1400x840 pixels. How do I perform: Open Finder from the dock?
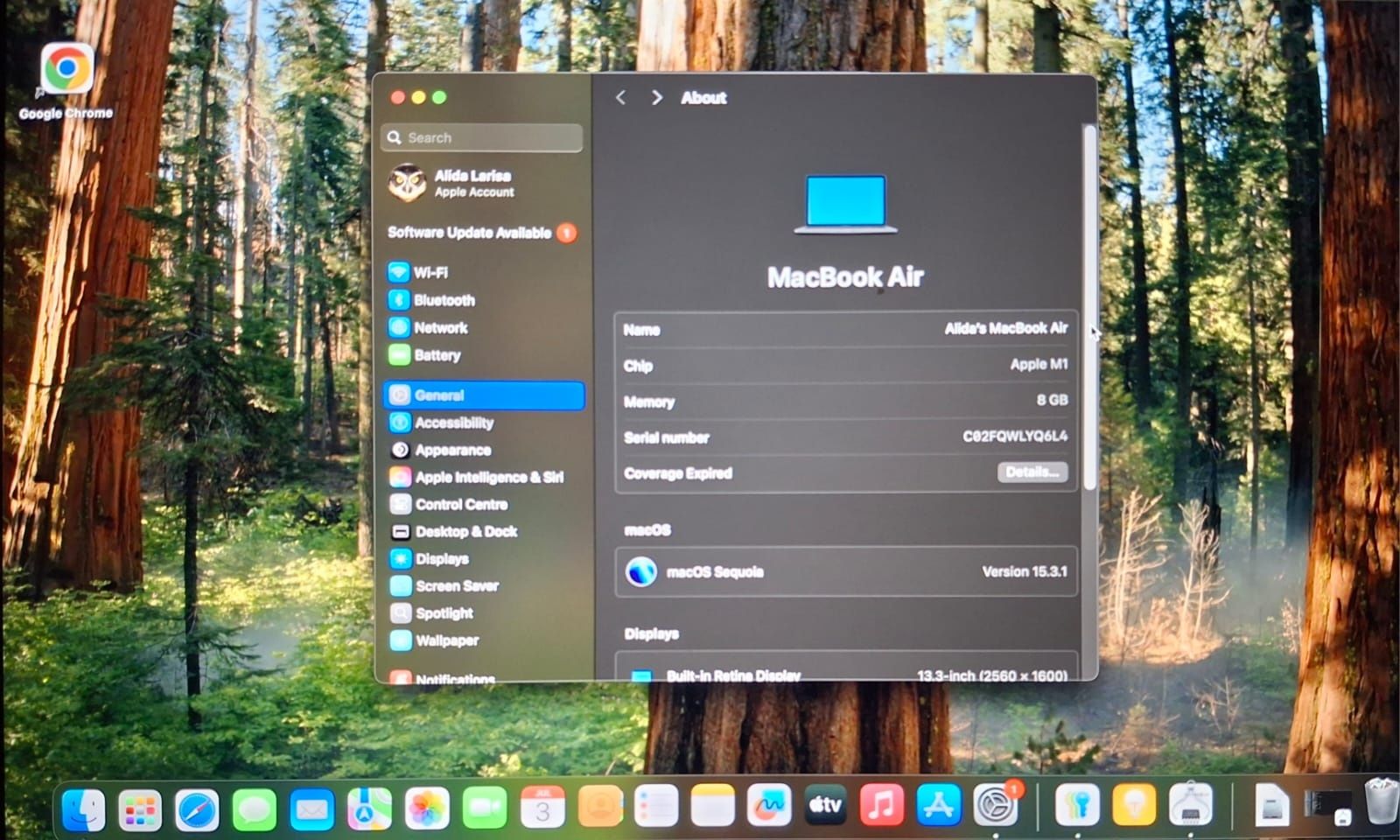[84, 809]
